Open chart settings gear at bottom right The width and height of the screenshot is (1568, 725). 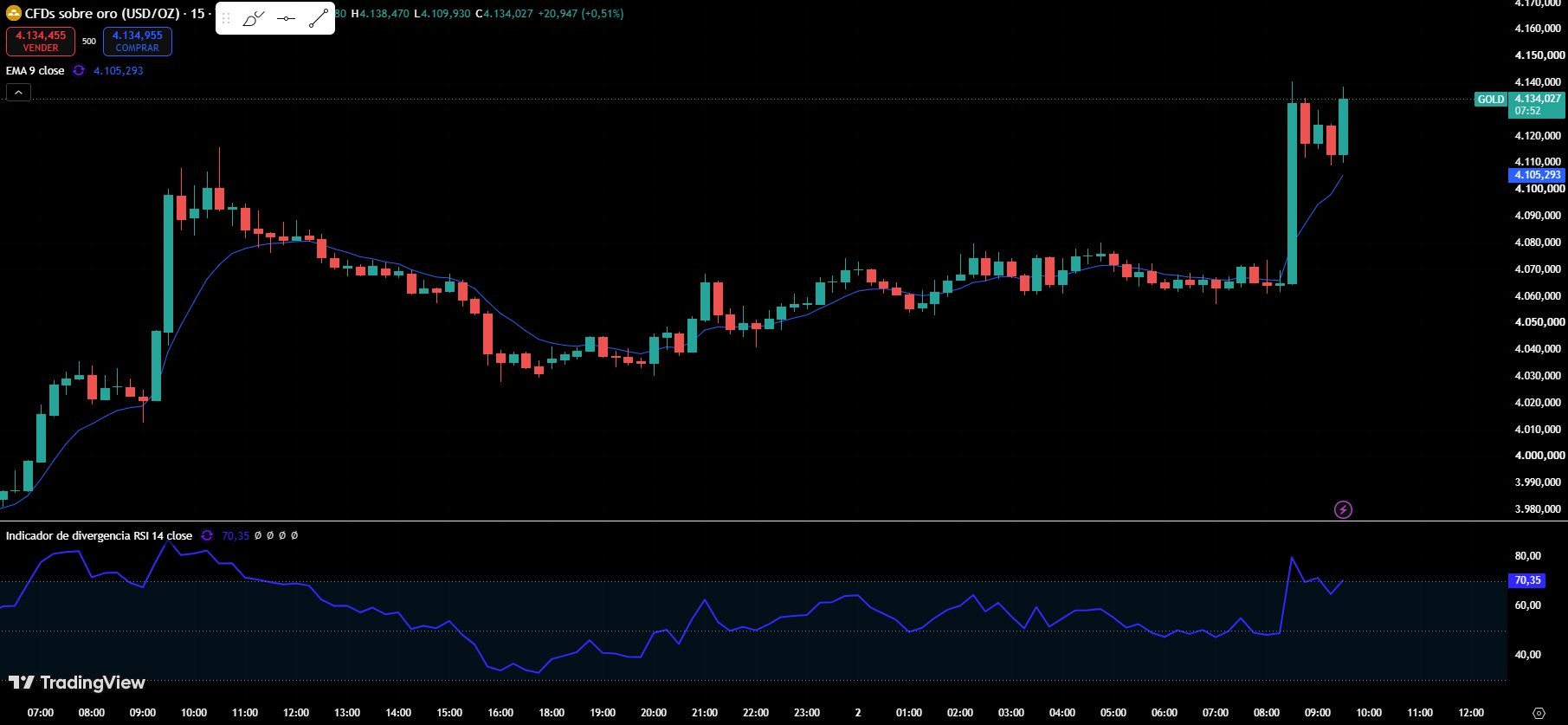pos(1539,713)
